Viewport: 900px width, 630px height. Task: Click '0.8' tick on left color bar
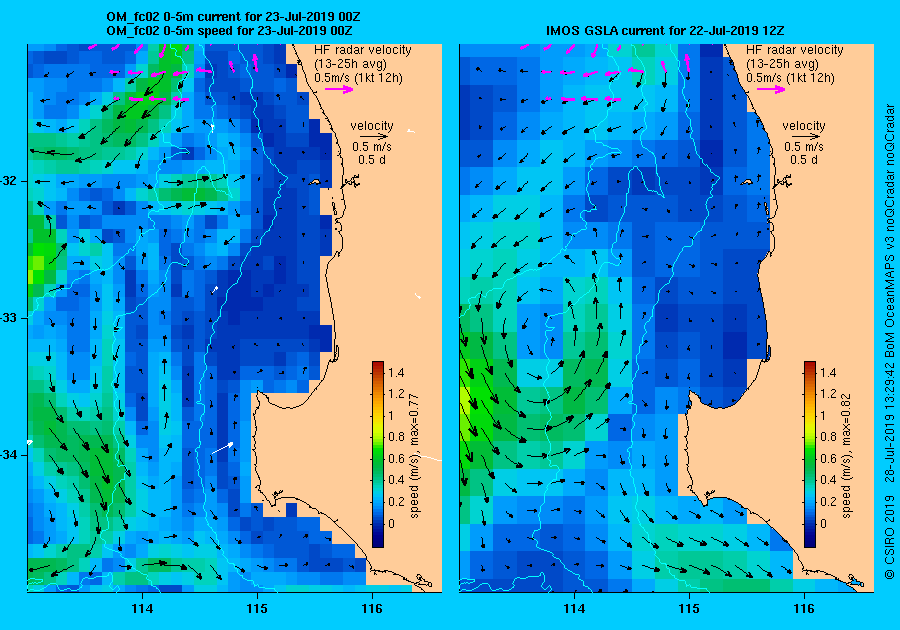[x=396, y=437]
